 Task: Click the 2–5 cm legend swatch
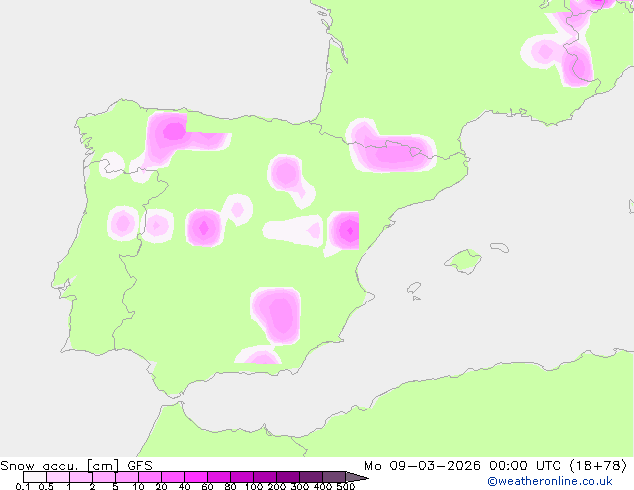[x=104, y=477]
